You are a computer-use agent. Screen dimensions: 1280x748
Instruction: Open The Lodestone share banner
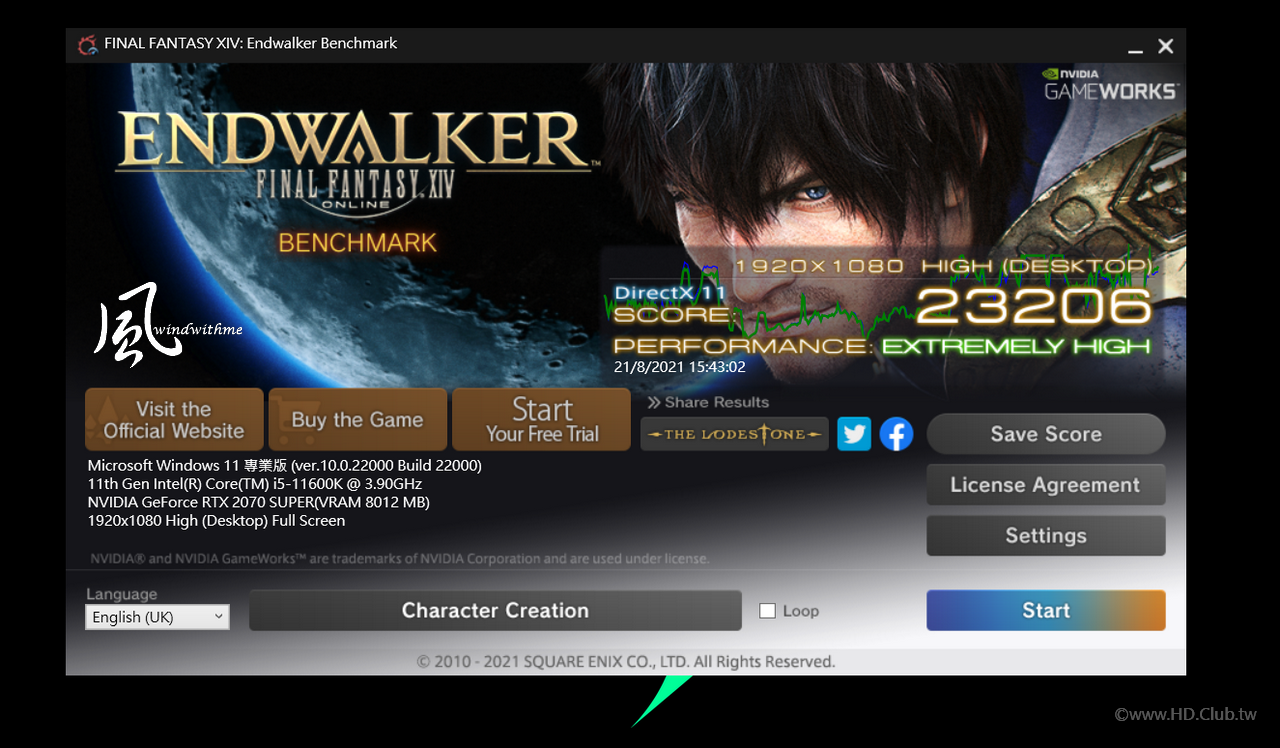pyautogui.click(x=735, y=434)
